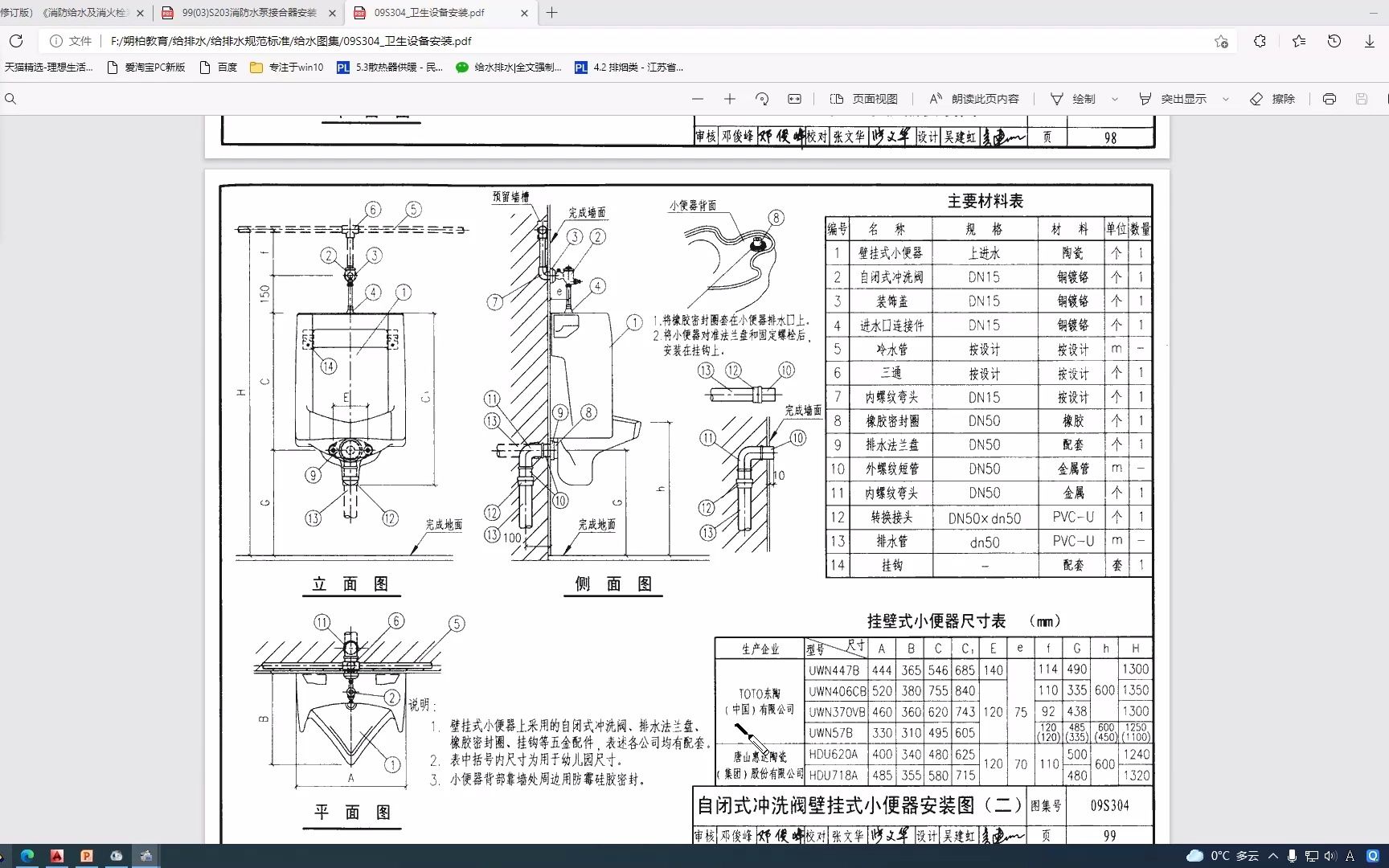The width and height of the screenshot is (1389, 868).
Task: Open bookmark 爱淘宝PC新版
Action: [146, 68]
